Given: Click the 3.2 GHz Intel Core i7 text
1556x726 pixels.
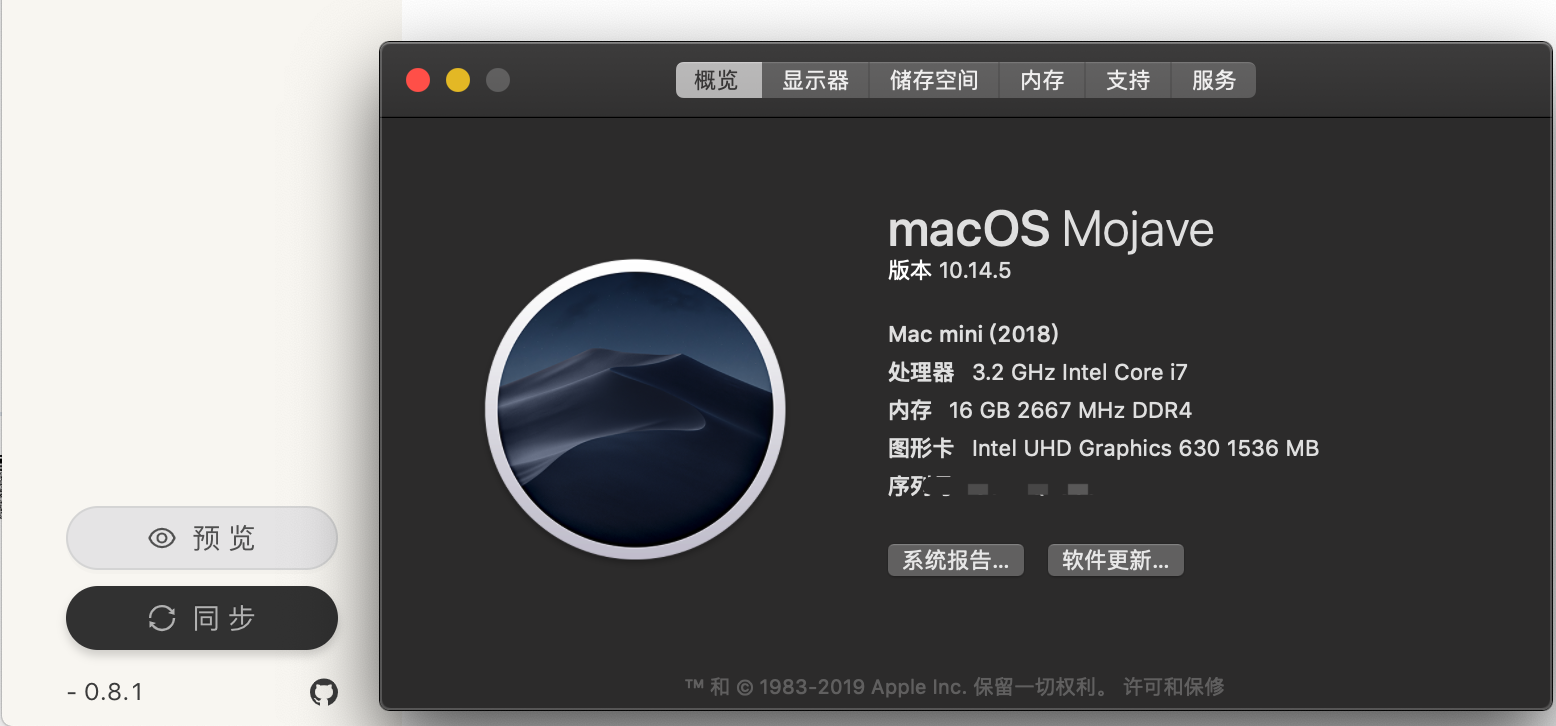Looking at the screenshot, I should (x=1080, y=372).
